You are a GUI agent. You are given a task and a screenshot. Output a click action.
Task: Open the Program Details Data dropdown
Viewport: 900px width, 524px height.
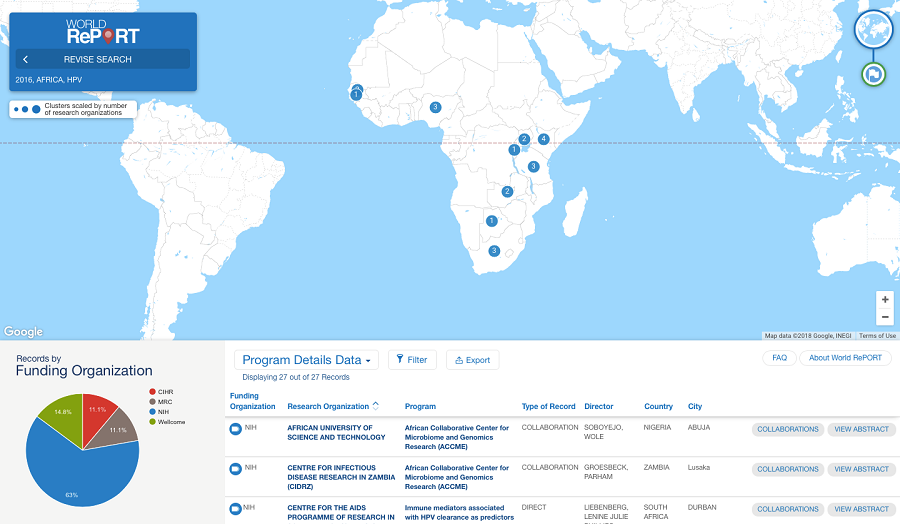[308, 360]
